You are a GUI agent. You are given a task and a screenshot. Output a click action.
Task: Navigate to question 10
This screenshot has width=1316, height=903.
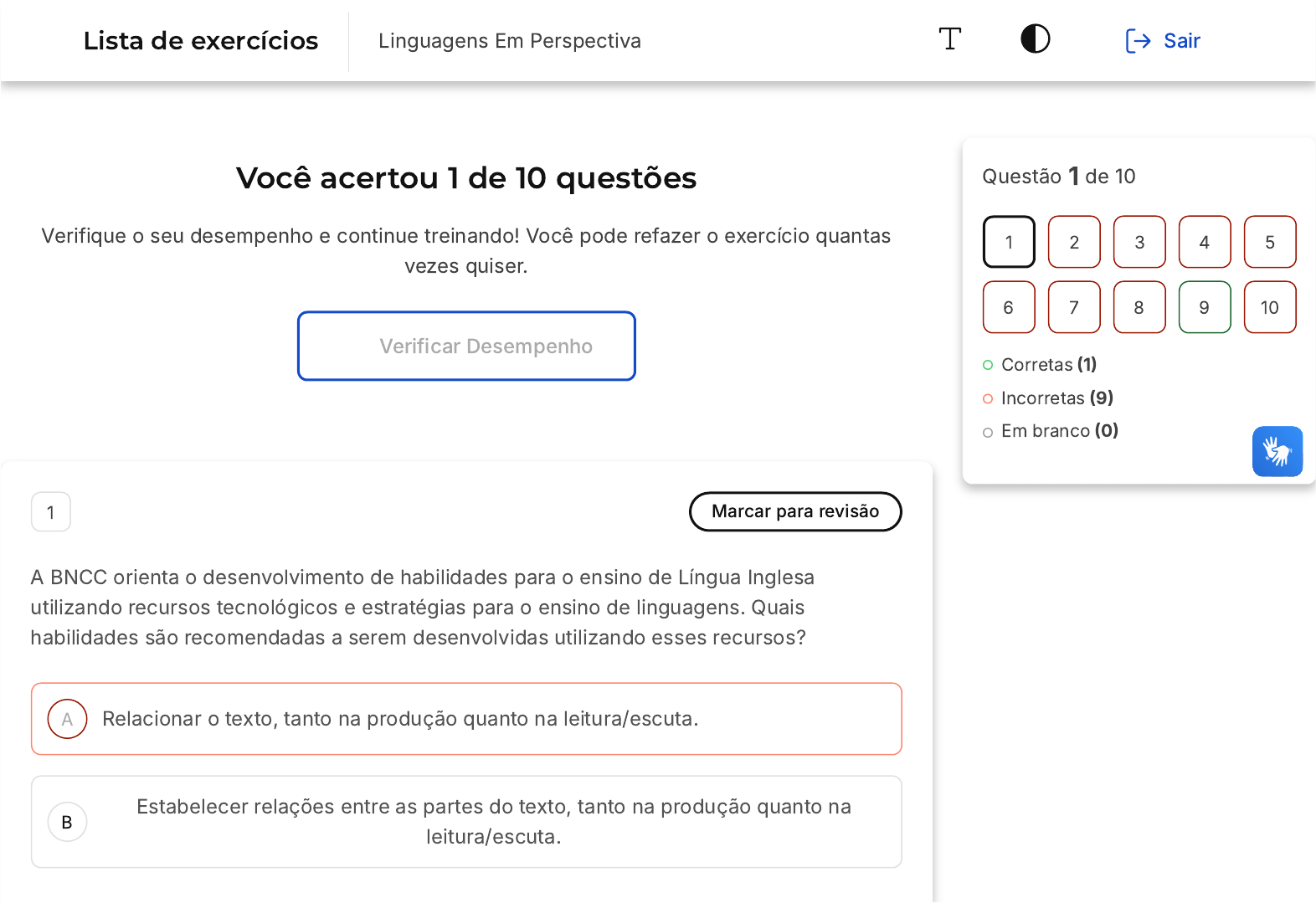point(1270,307)
